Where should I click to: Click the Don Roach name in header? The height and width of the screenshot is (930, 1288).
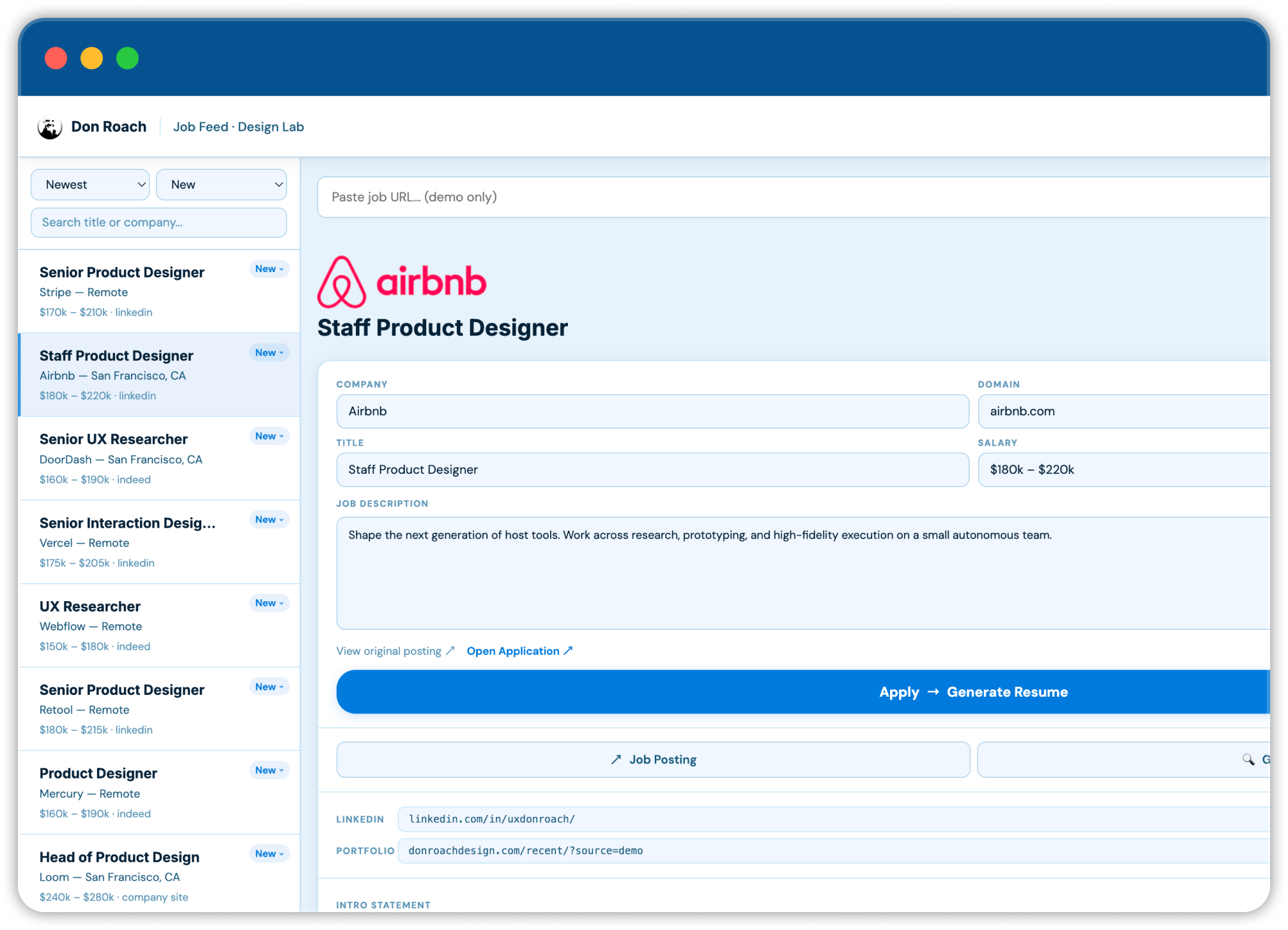(109, 127)
